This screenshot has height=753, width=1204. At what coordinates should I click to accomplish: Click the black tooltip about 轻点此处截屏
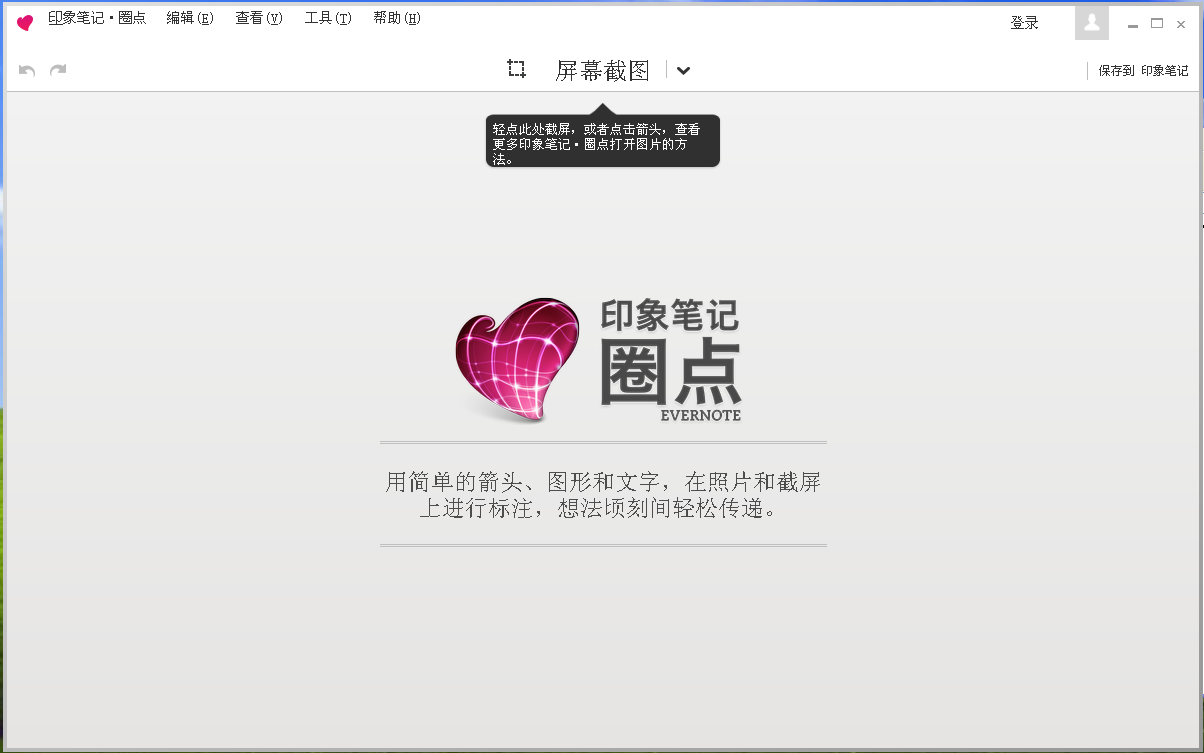coord(603,141)
